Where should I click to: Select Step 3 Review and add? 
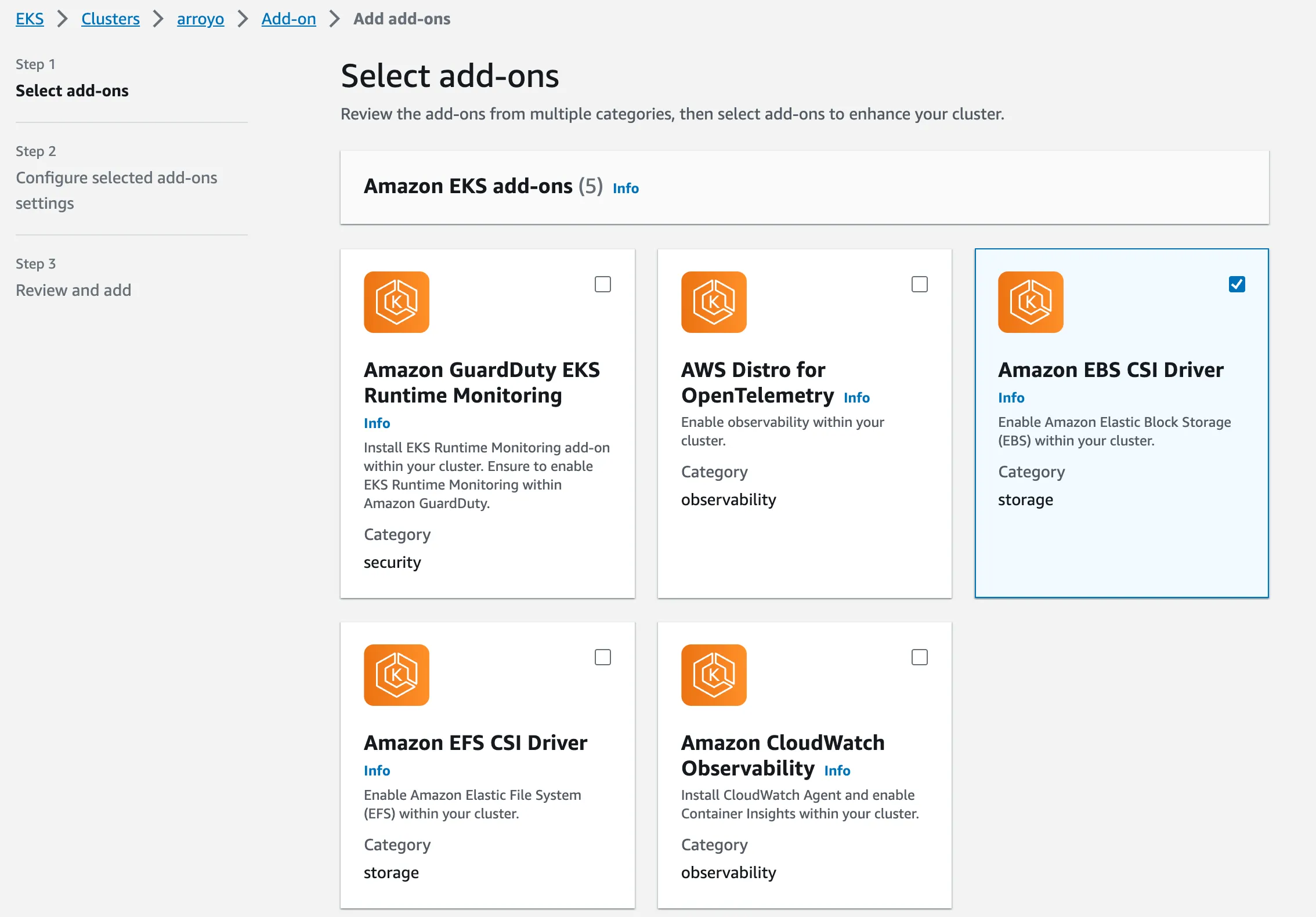[x=73, y=289]
